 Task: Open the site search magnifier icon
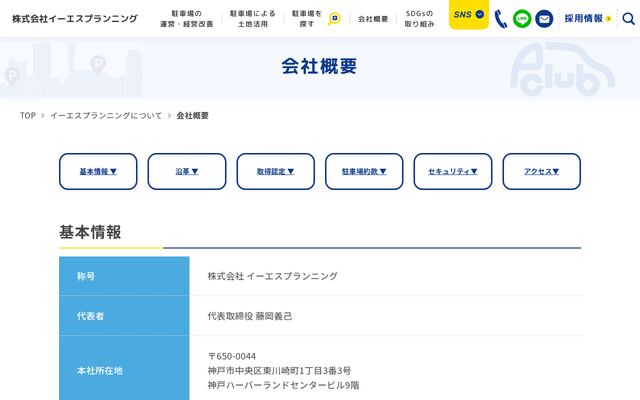(629, 18)
